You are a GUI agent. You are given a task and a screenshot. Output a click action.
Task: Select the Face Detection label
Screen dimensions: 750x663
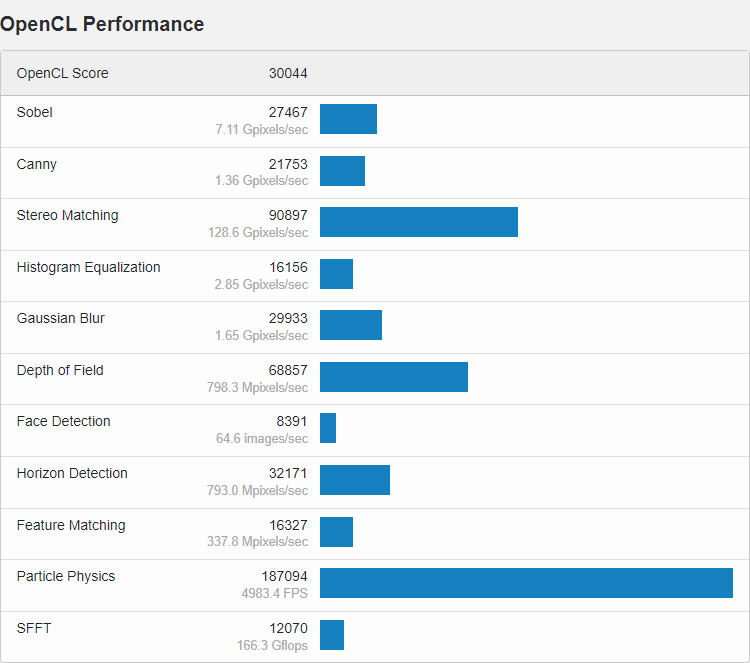tap(64, 421)
